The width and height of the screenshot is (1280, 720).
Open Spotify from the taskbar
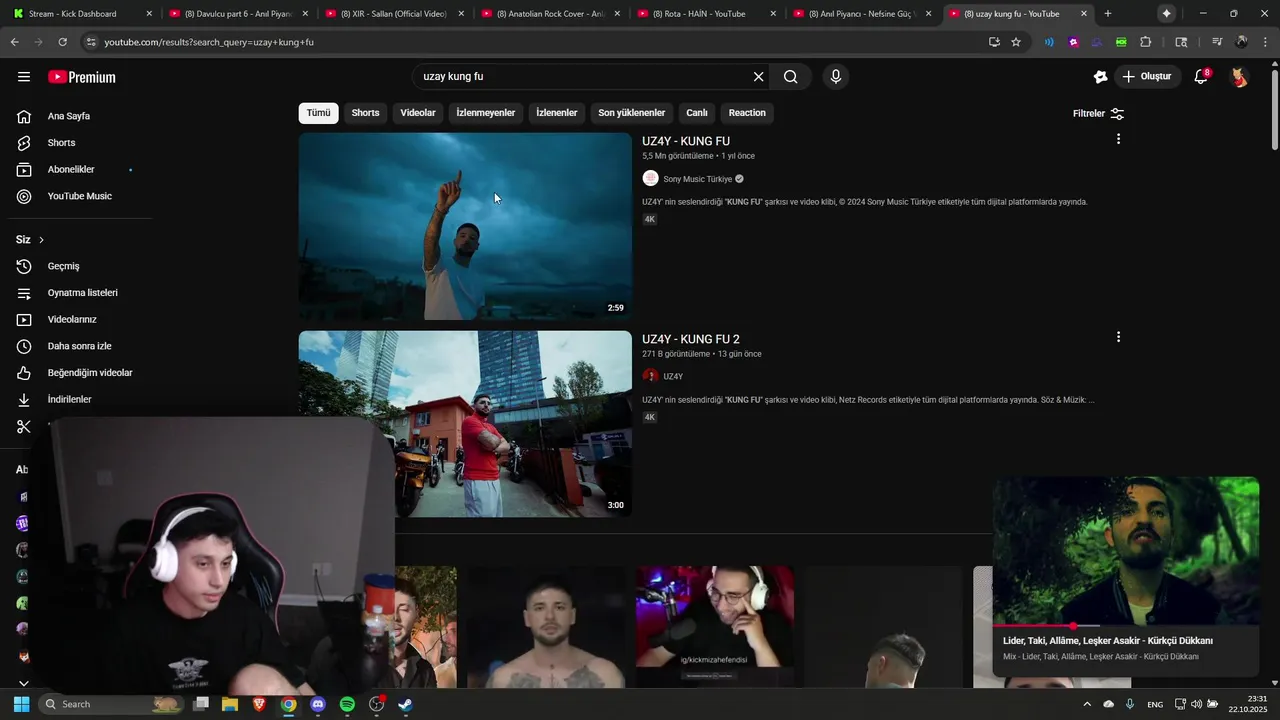347,704
